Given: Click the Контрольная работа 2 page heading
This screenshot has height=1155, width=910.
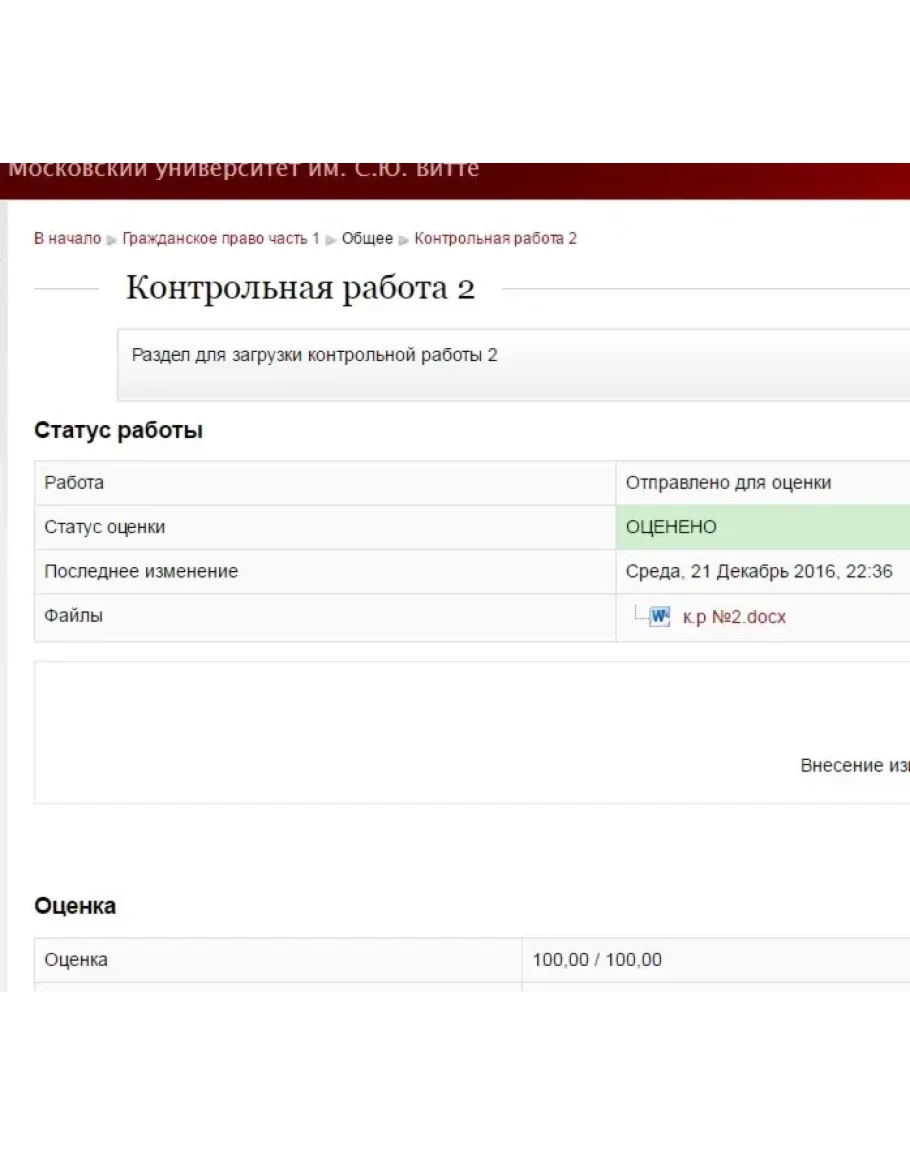Looking at the screenshot, I should [x=300, y=289].
